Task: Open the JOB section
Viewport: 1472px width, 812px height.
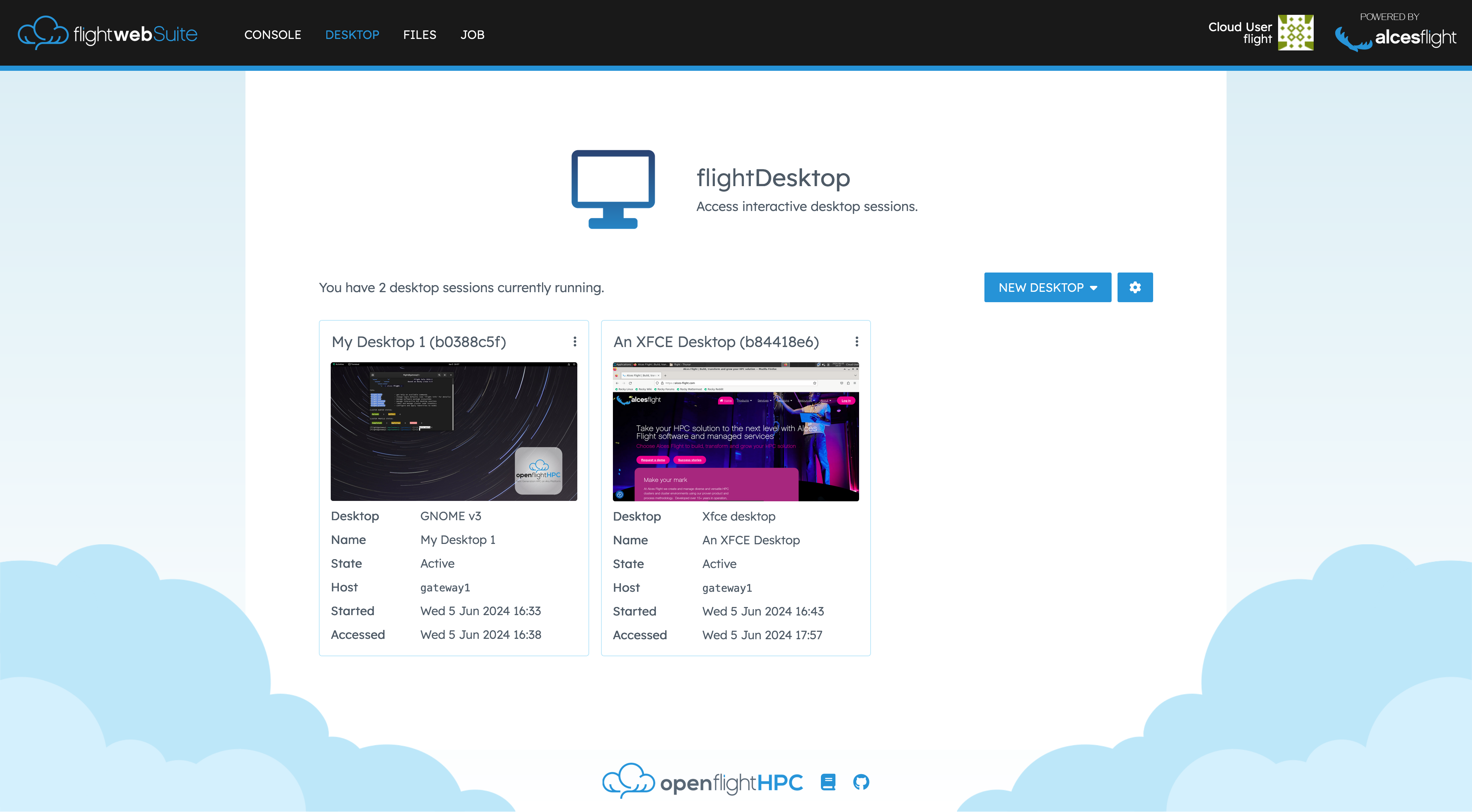Action: pos(473,34)
